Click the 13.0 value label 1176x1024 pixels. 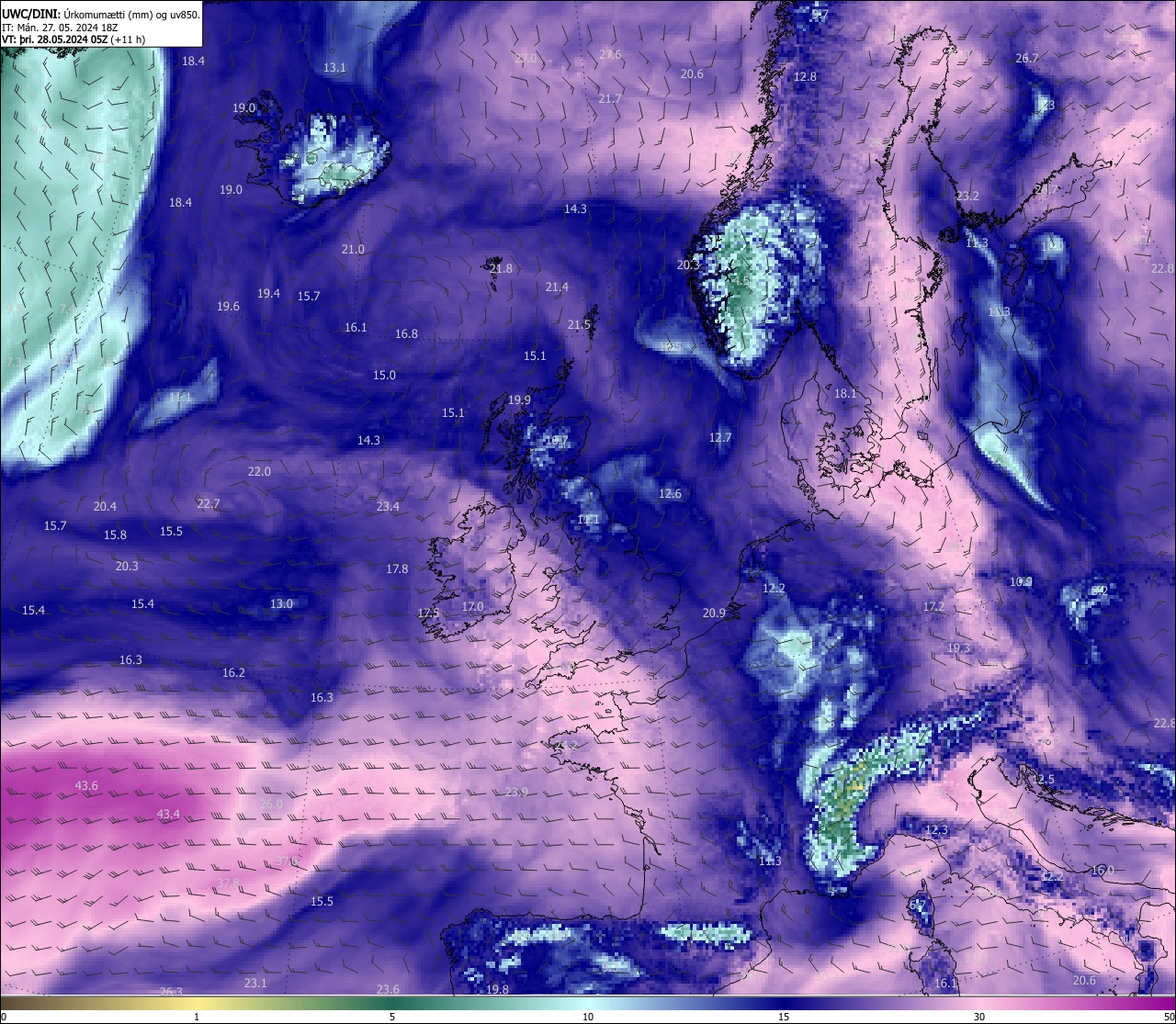tap(281, 604)
